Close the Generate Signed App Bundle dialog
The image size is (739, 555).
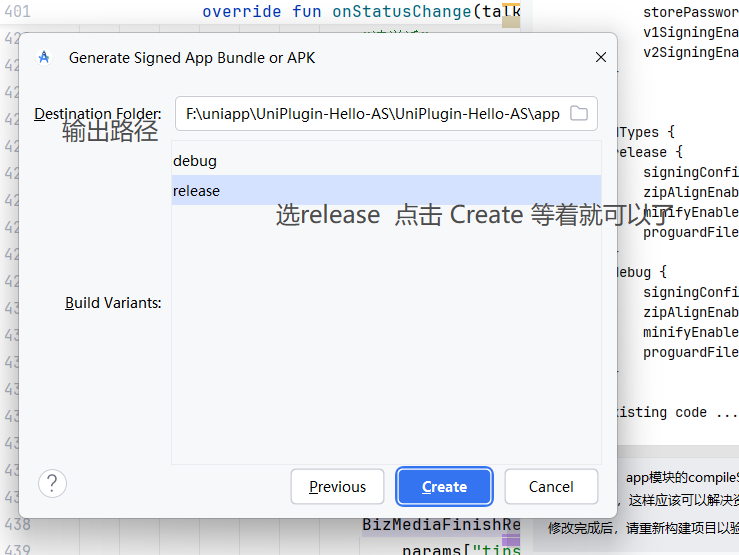(601, 58)
